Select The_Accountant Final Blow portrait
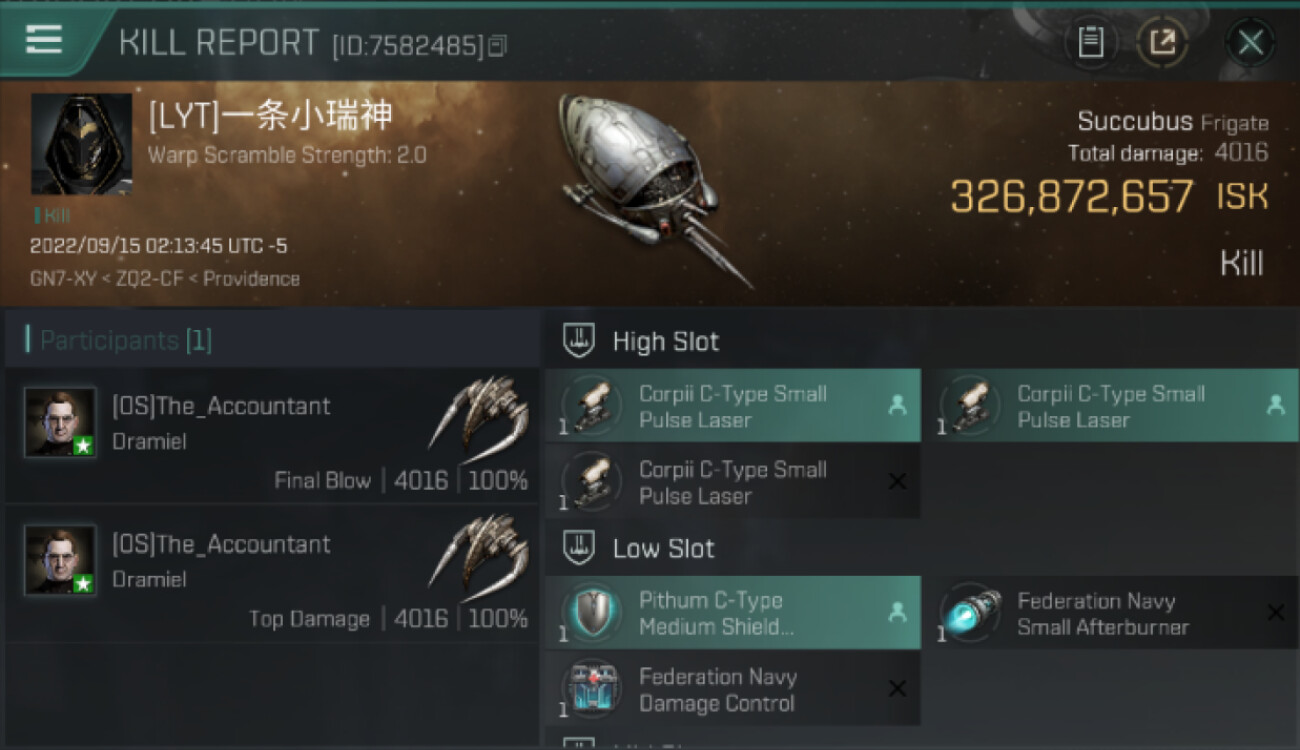 coord(60,423)
